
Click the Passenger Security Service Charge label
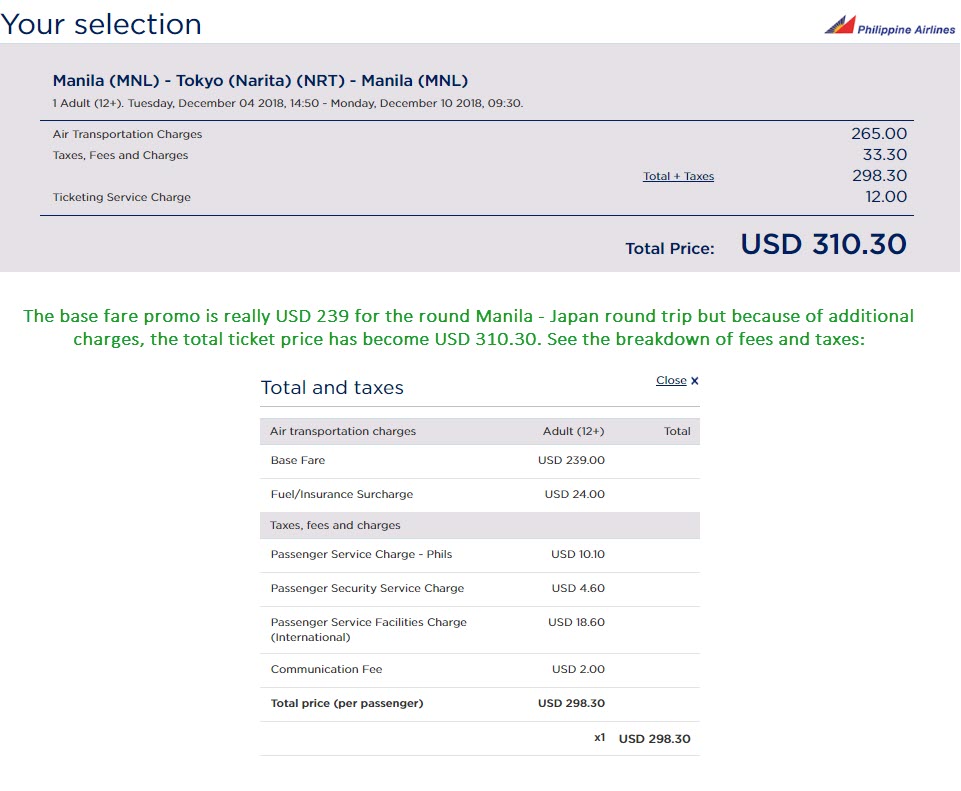point(367,589)
